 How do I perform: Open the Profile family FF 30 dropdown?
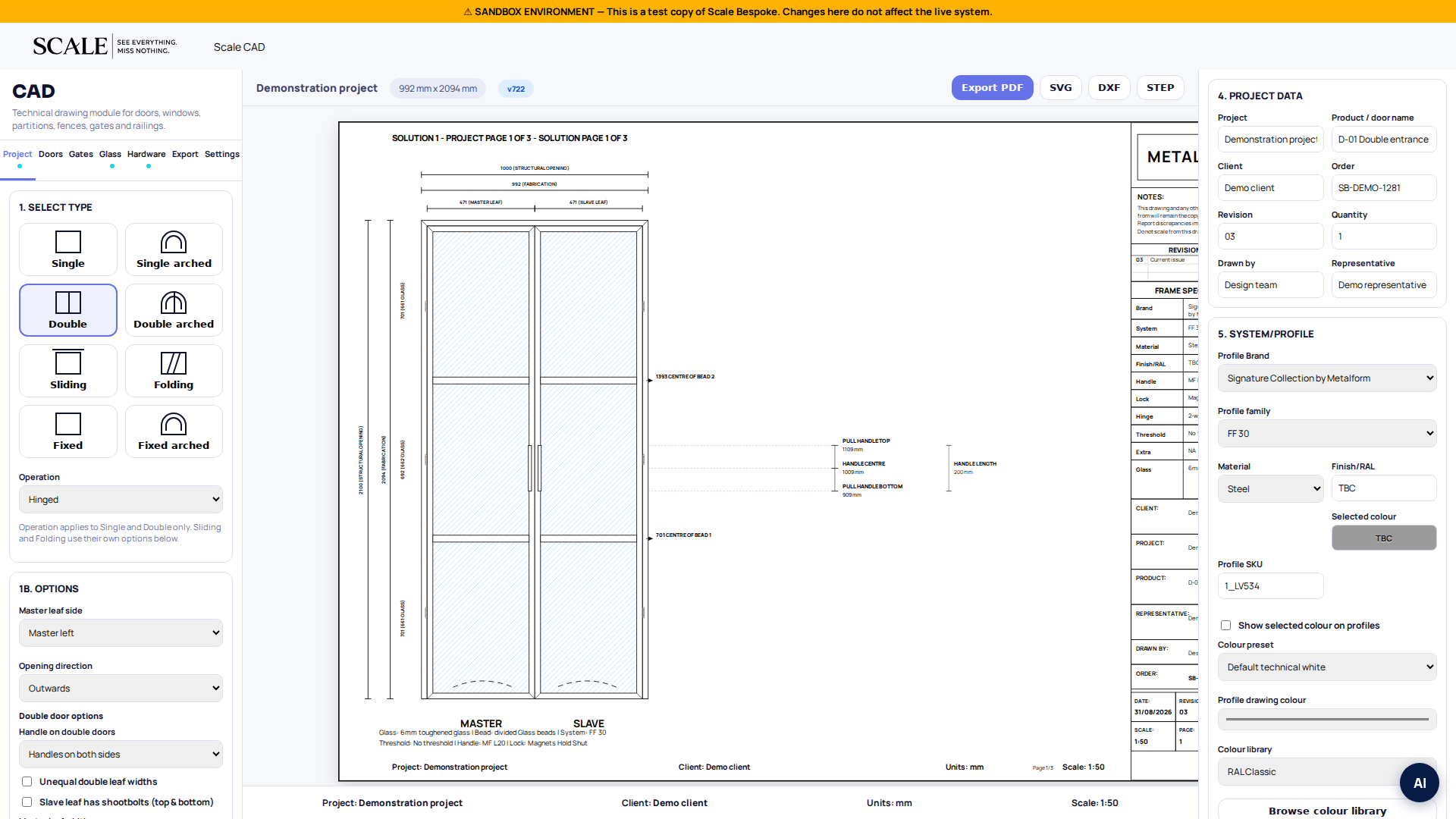point(1327,434)
